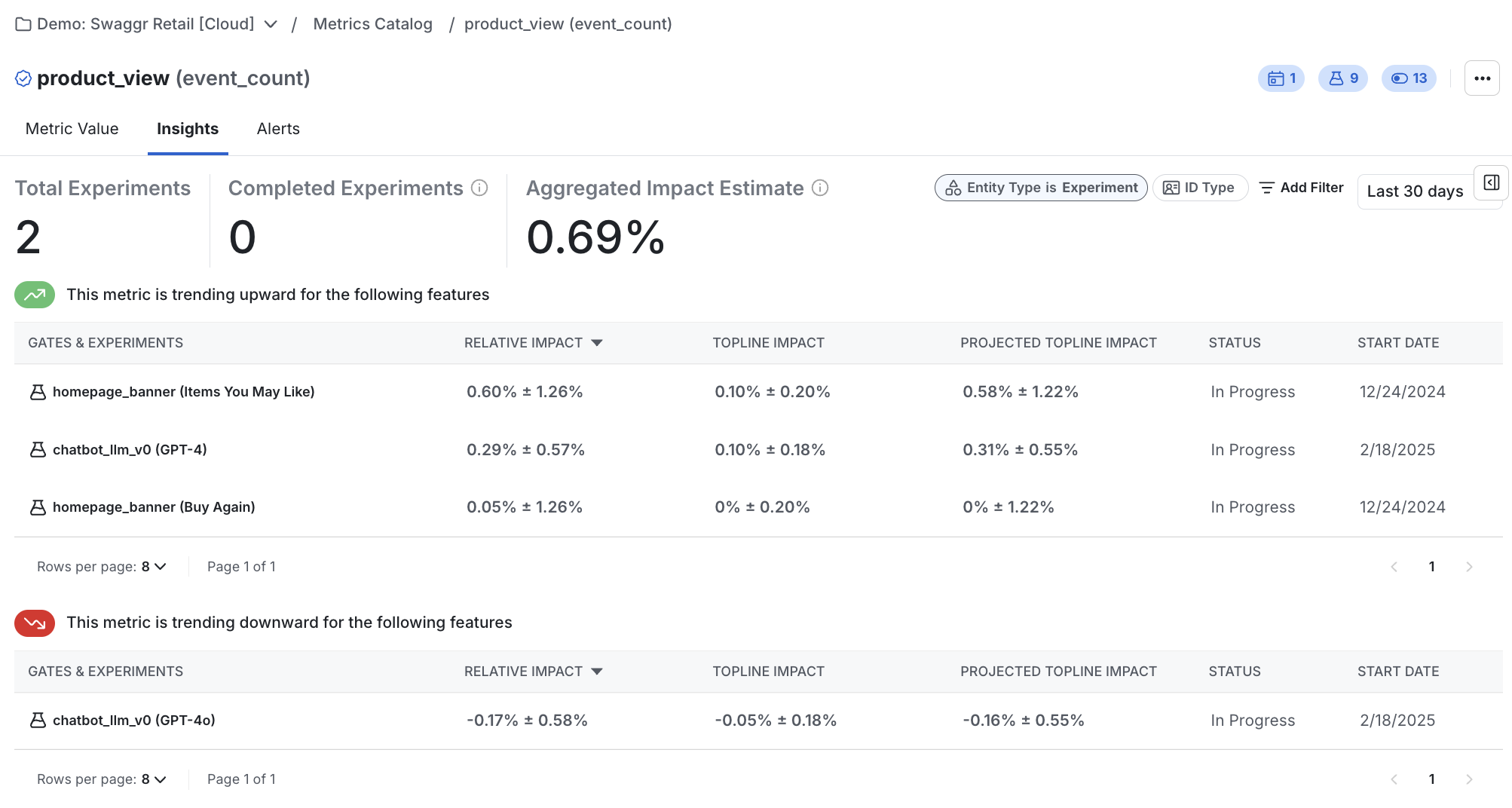1512x808 pixels.
Task: Click the calendar badge showing 1
Action: pyautogui.click(x=1281, y=78)
